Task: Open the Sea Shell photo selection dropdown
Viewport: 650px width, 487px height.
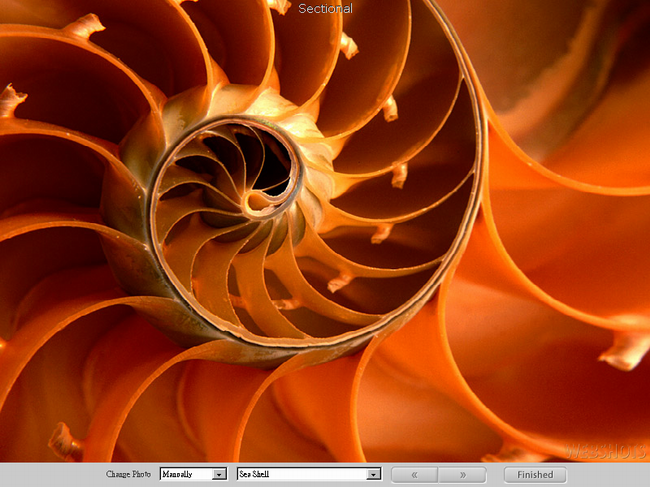Action: click(302, 475)
